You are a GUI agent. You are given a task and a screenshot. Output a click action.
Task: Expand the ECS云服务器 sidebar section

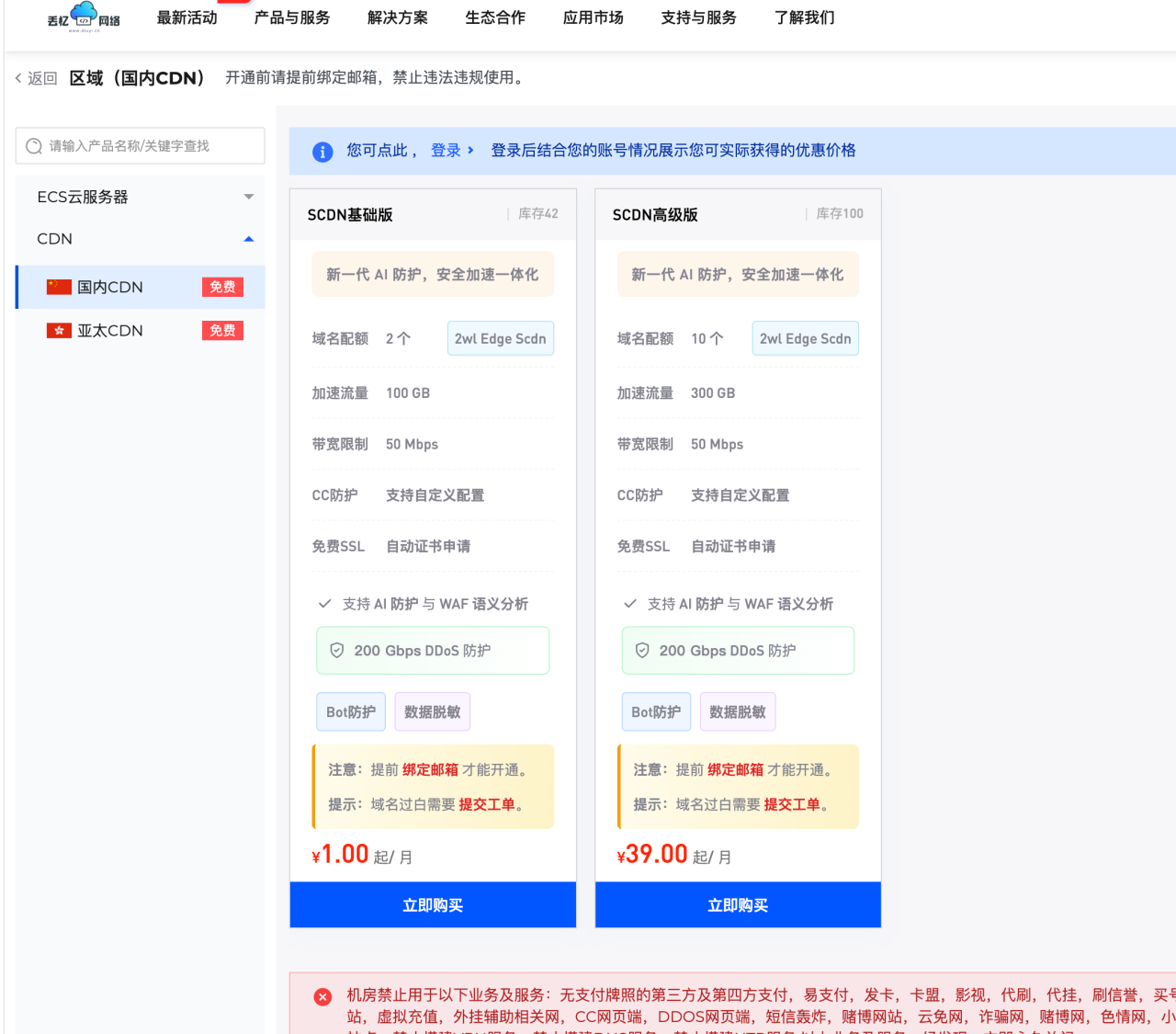click(x=140, y=197)
